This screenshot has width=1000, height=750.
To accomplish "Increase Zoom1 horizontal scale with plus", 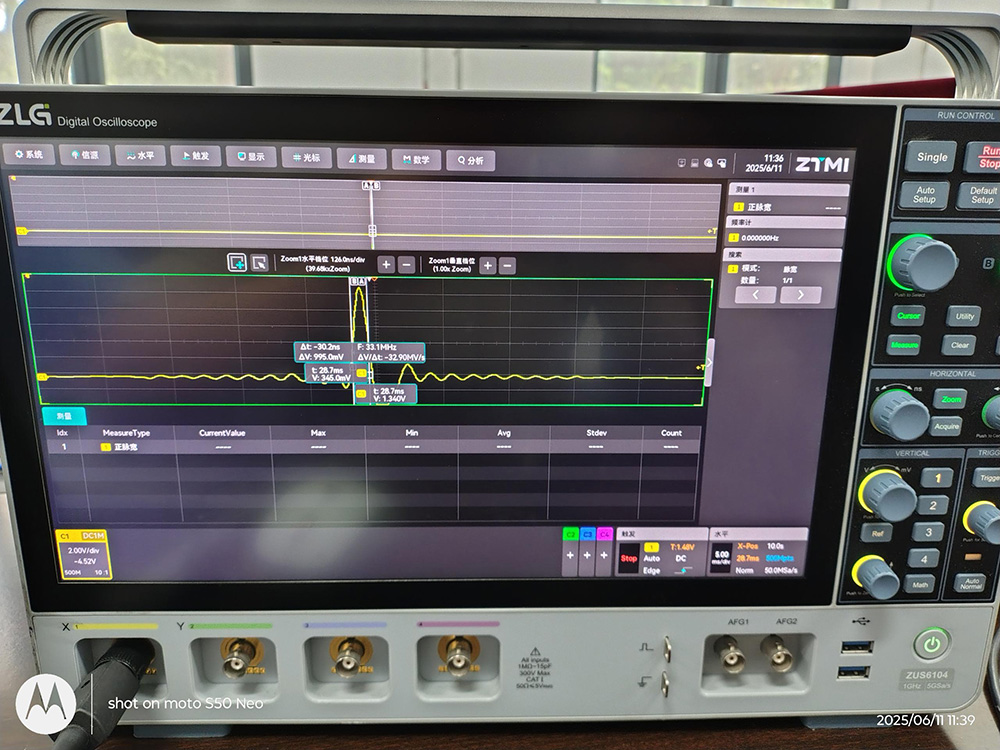I will click(386, 265).
